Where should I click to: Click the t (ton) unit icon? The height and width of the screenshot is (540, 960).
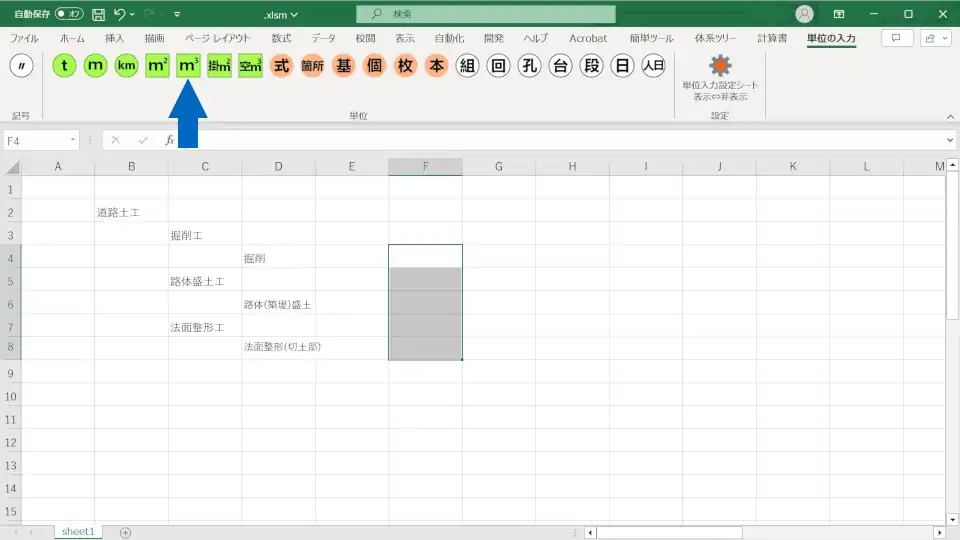[65, 66]
